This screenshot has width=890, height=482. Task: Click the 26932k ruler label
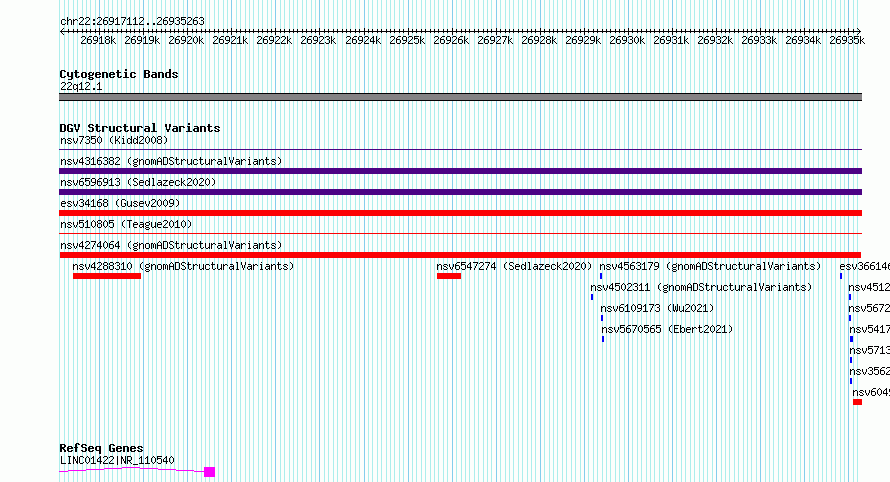tap(715, 40)
